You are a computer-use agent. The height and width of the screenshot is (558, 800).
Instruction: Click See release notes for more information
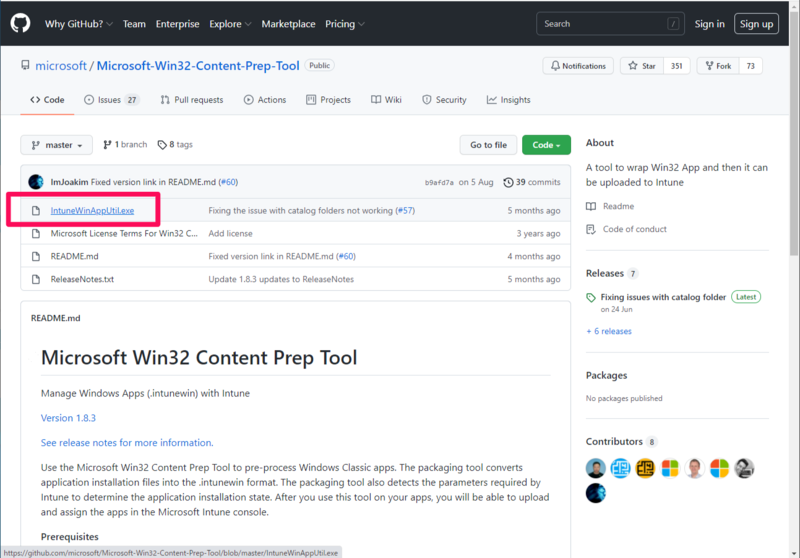pyautogui.click(x=127, y=443)
